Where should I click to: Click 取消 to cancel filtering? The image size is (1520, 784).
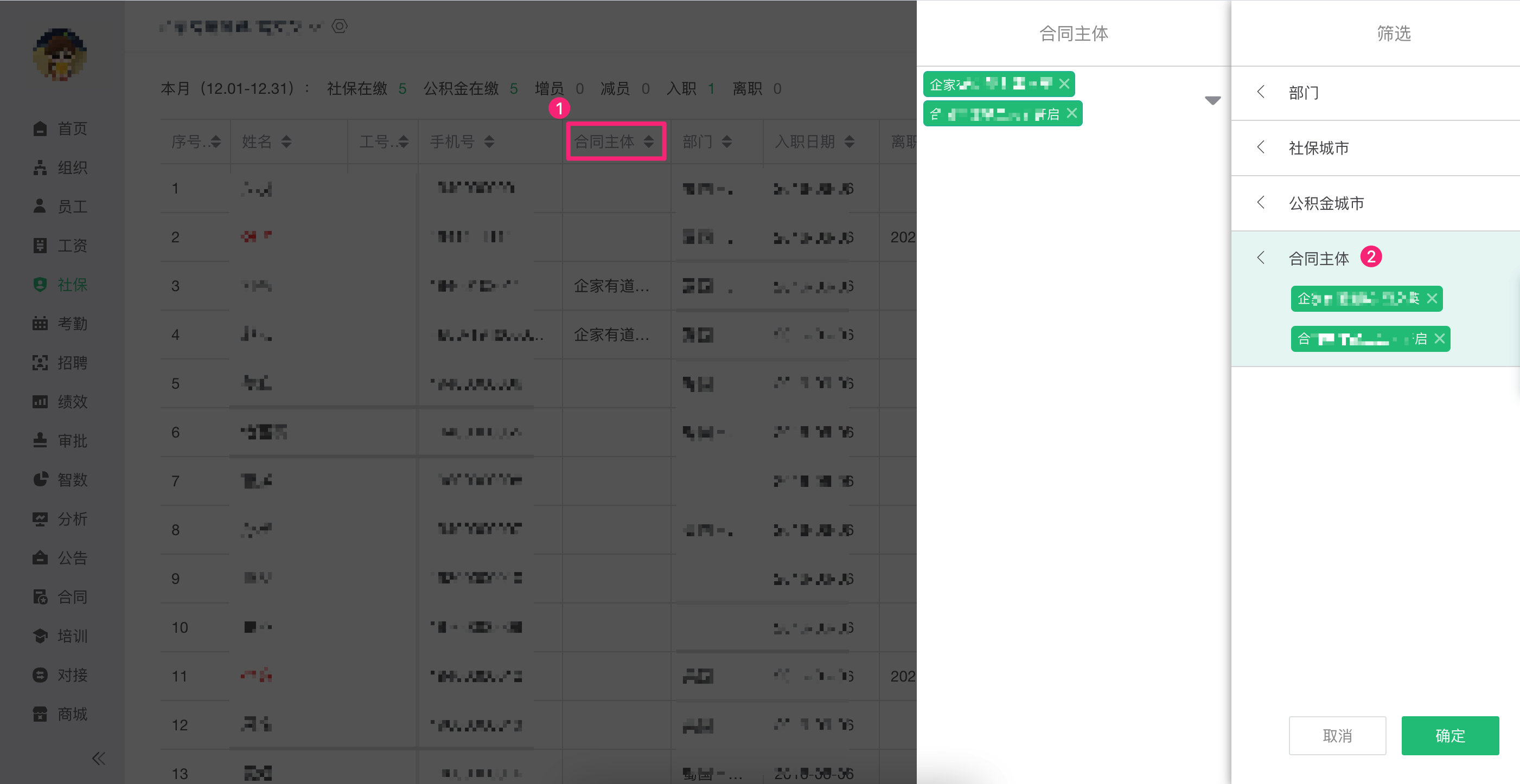pyautogui.click(x=1337, y=736)
